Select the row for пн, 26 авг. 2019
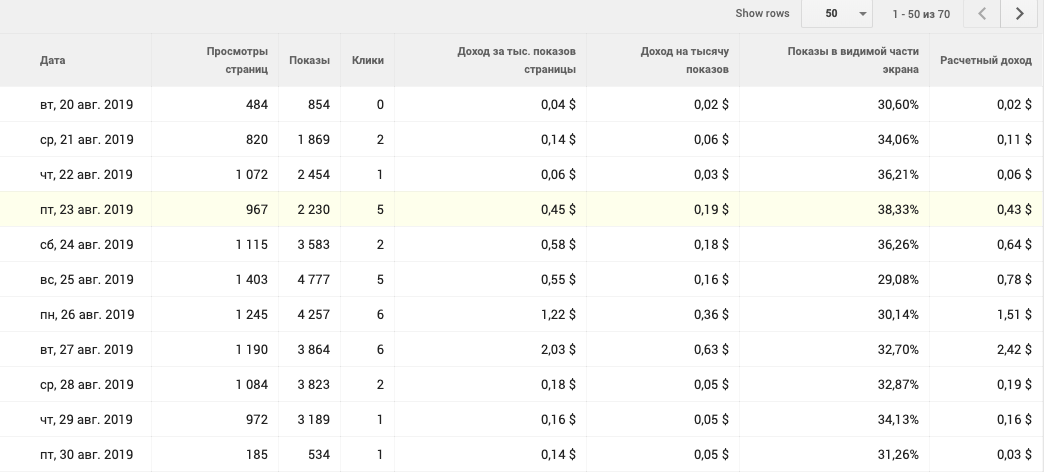This screenshot has height=472, width=1047. click(x=86, y=315)
